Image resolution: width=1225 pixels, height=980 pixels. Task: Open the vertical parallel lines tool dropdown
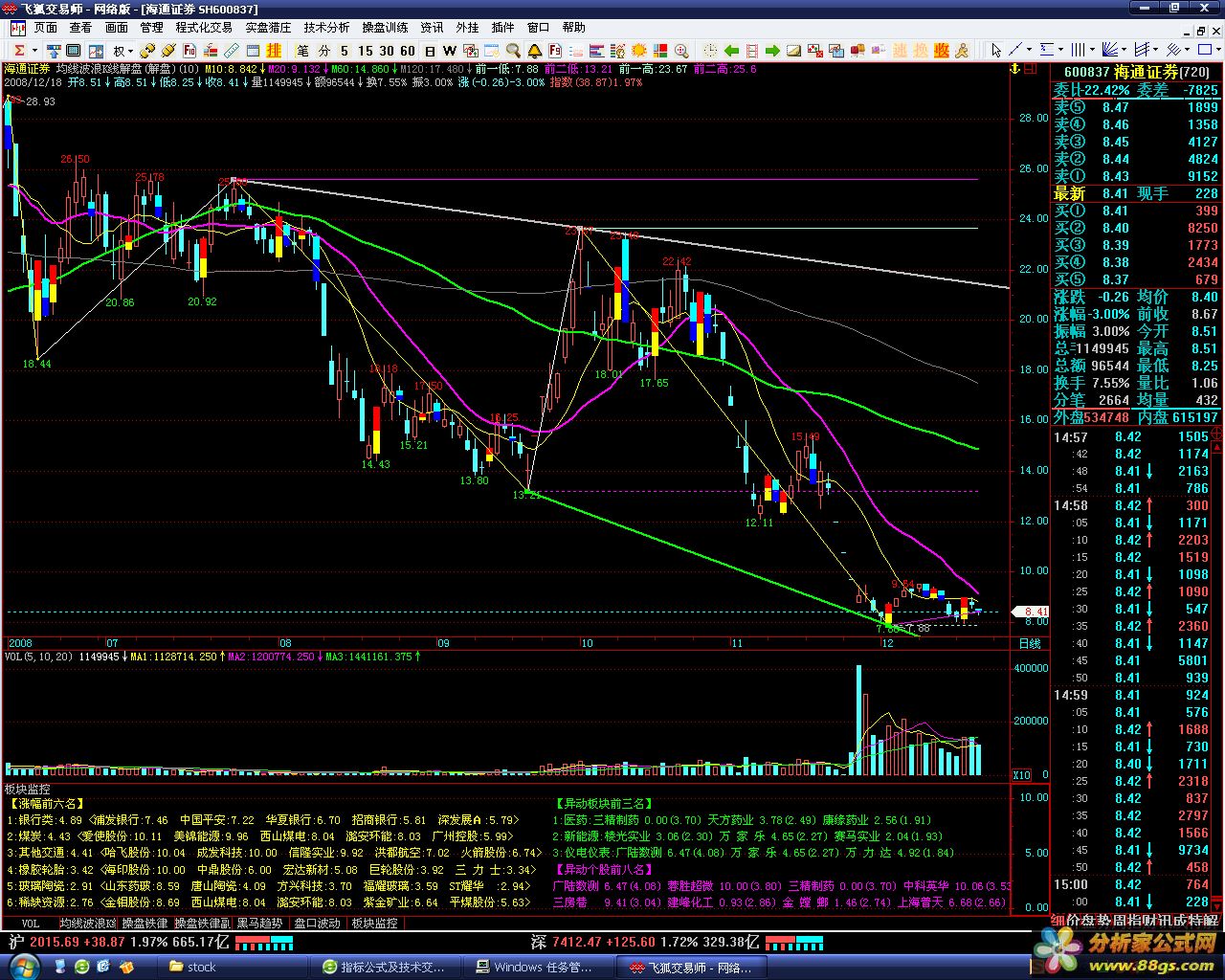click(1091, 51)
